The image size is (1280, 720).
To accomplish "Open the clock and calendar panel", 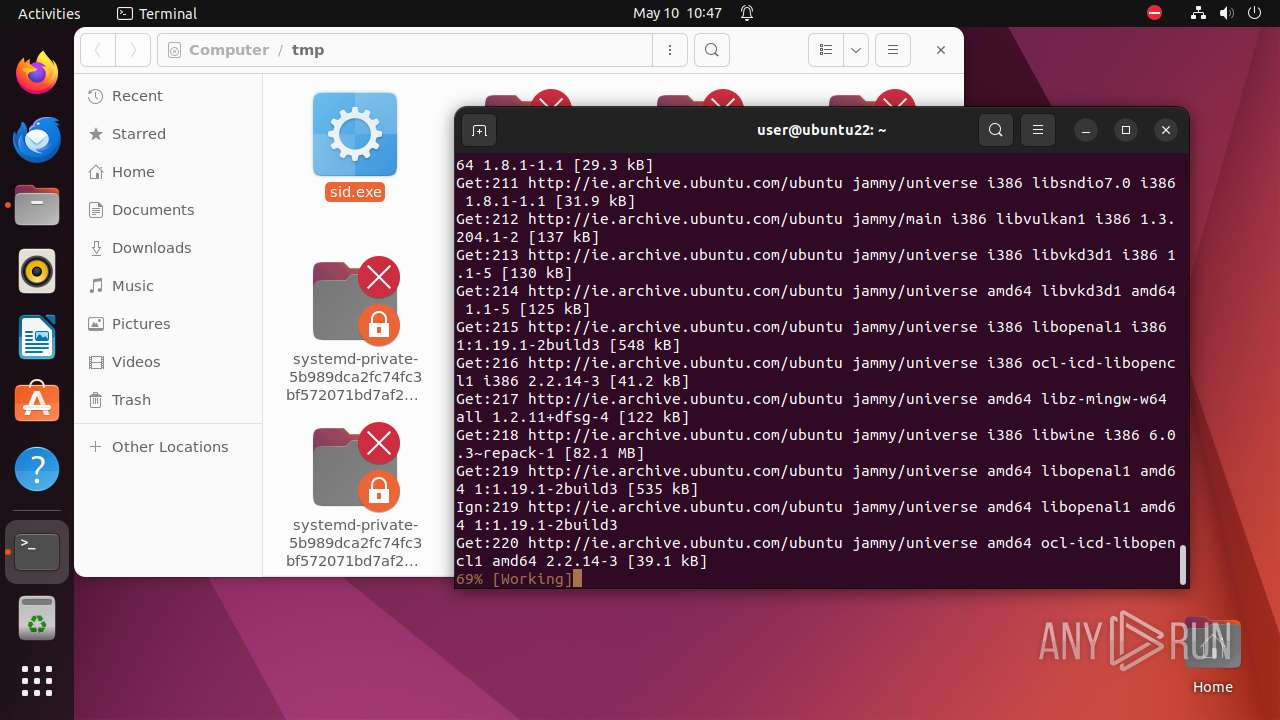I will pyautogui.click(x=677, y=14).
